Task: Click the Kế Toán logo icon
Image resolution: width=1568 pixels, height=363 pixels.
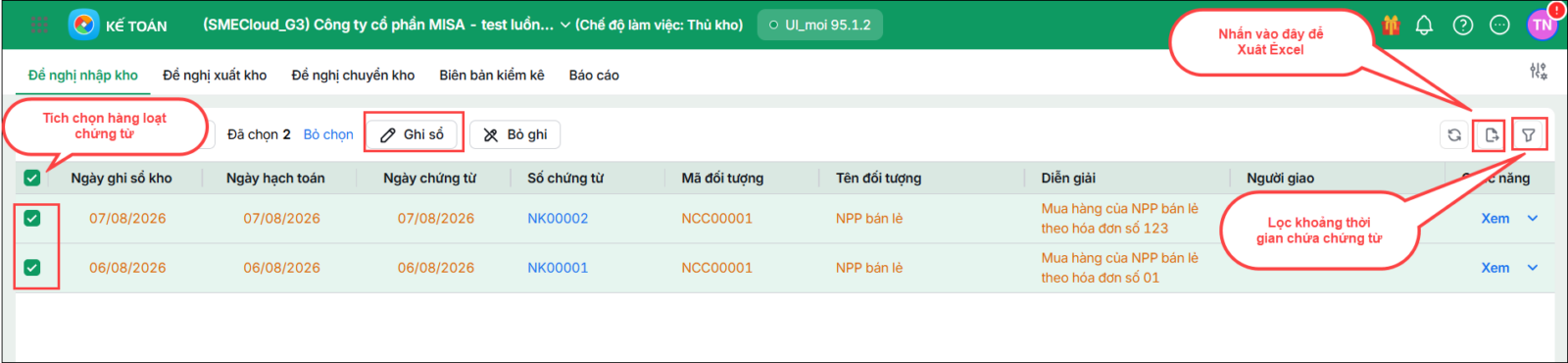Action: click(x=83, y=25)
